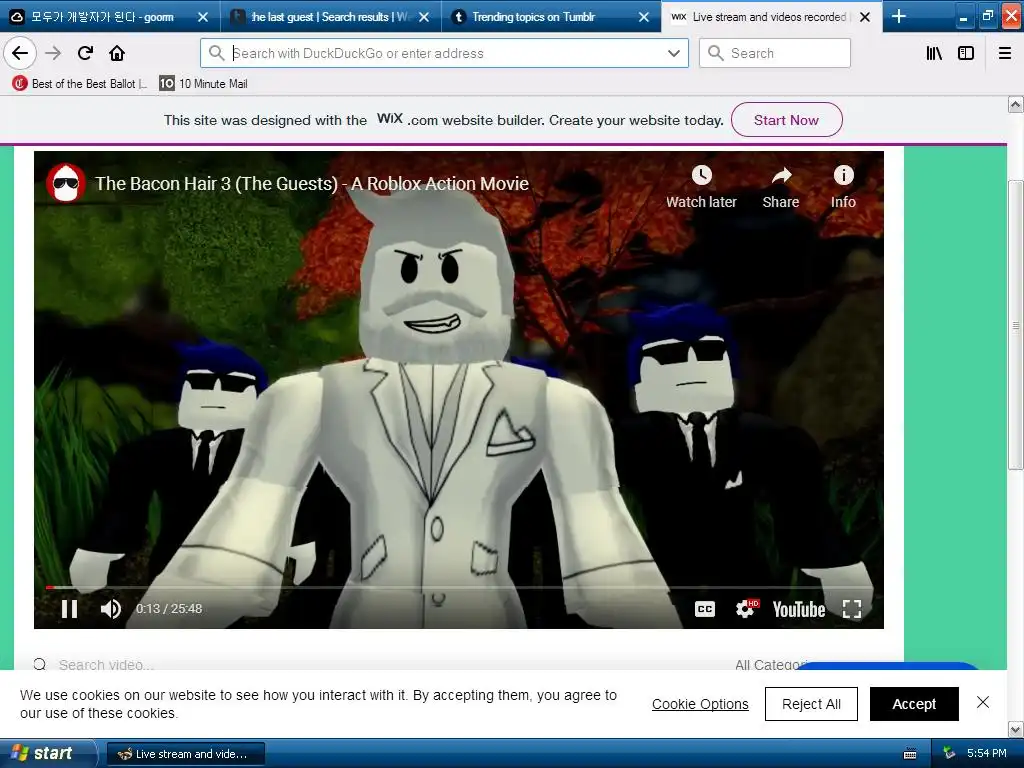Screen dimensions: 1024x768
Task: Open the video title link
Action: 312,184
